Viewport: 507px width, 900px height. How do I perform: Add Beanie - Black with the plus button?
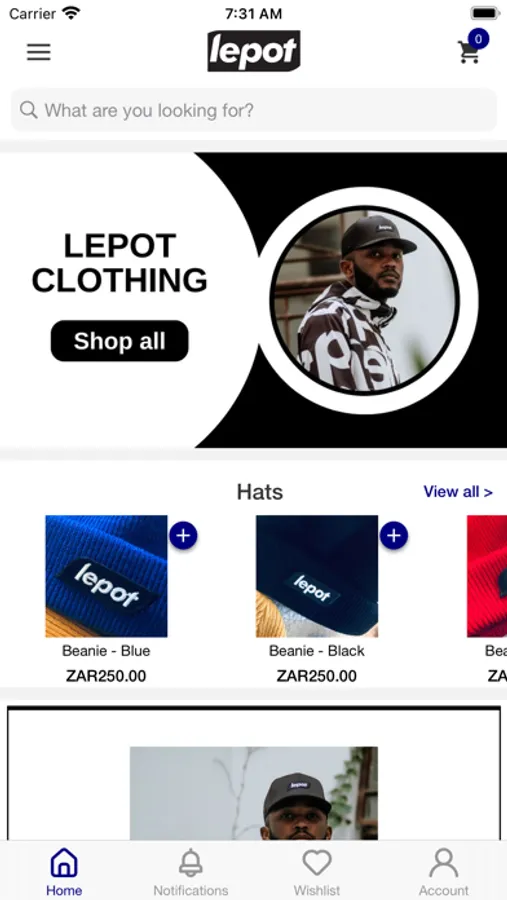(x=394, y=536)
